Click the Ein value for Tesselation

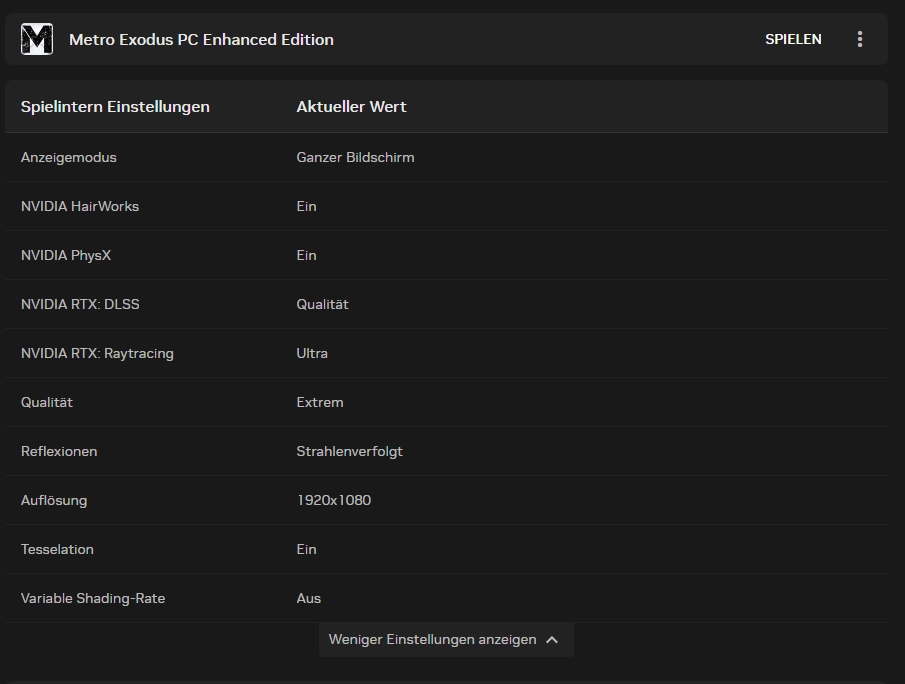point(306,550)
